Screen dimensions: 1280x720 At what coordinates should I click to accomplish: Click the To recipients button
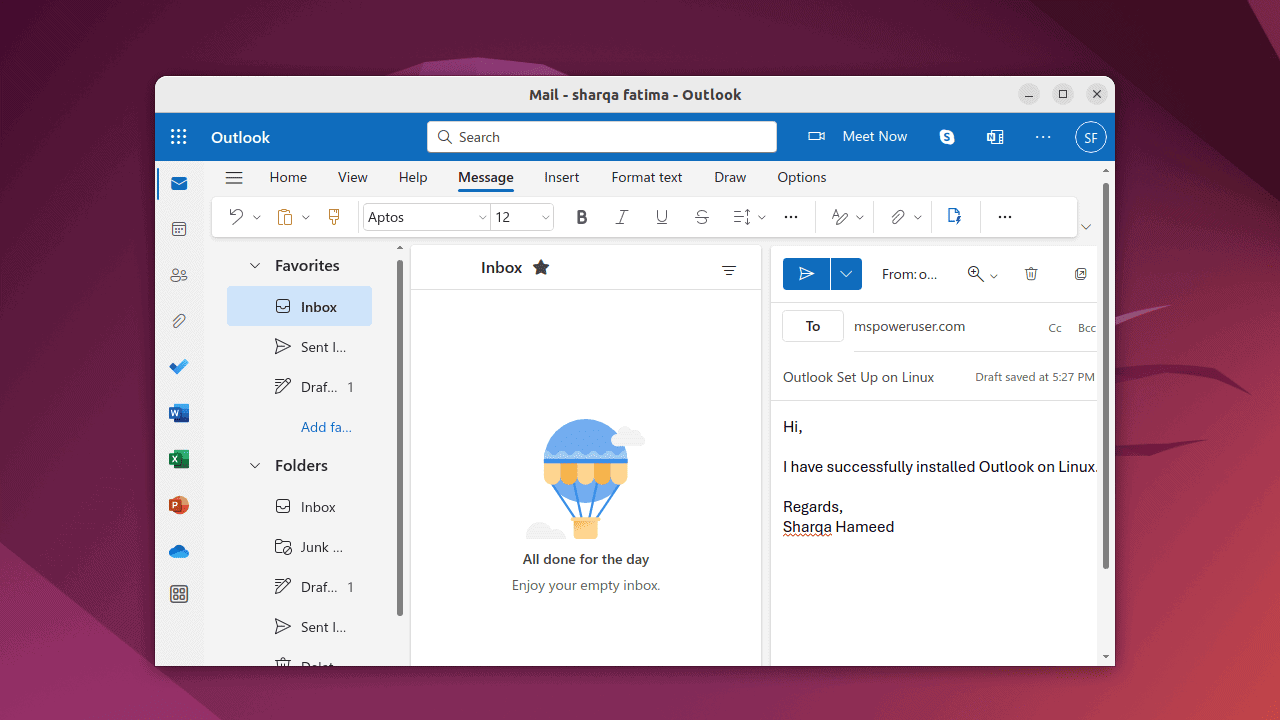pos(813,326)
